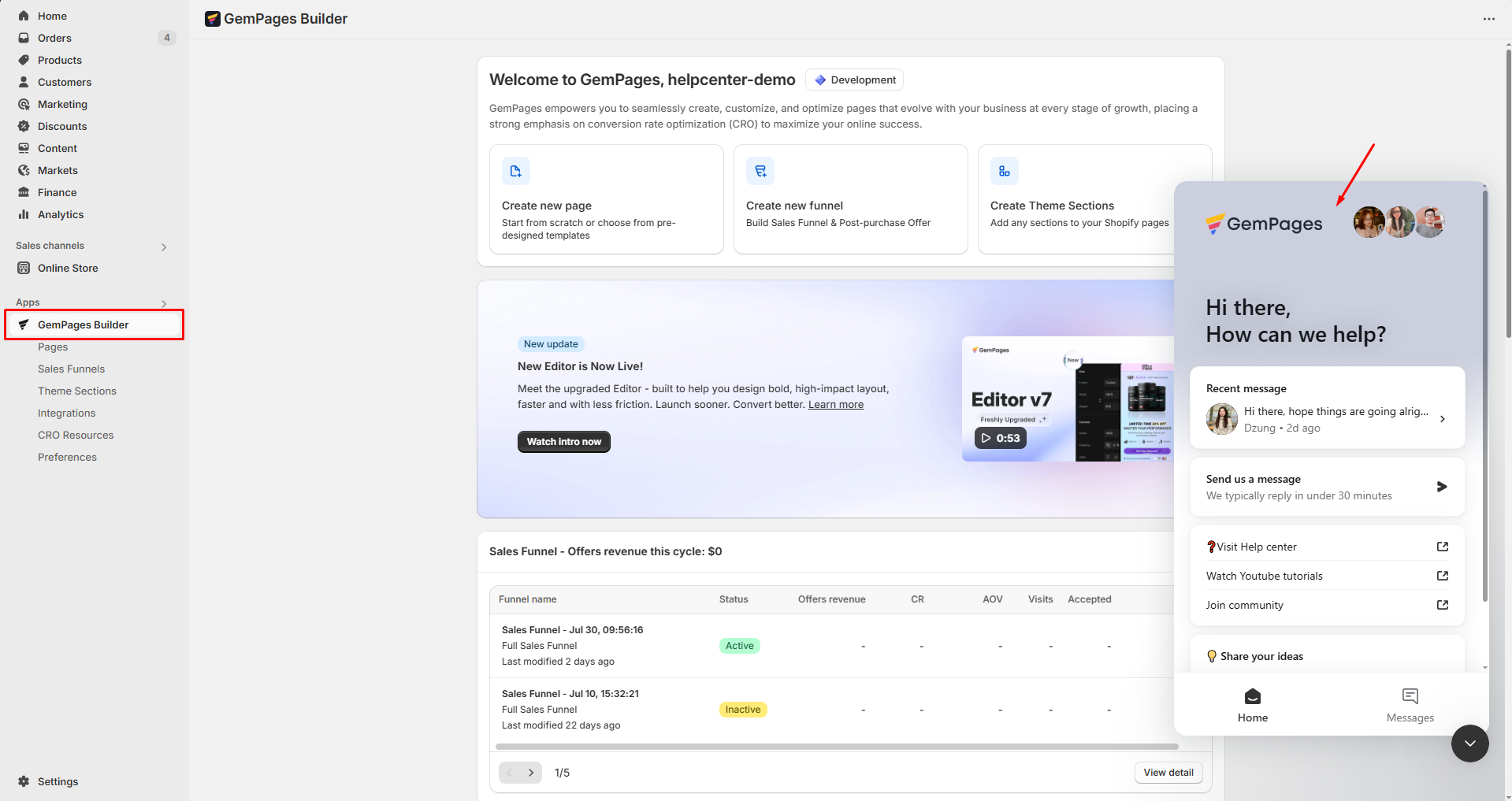
Task: Open Visit Help center external link
Action: 1442,547
